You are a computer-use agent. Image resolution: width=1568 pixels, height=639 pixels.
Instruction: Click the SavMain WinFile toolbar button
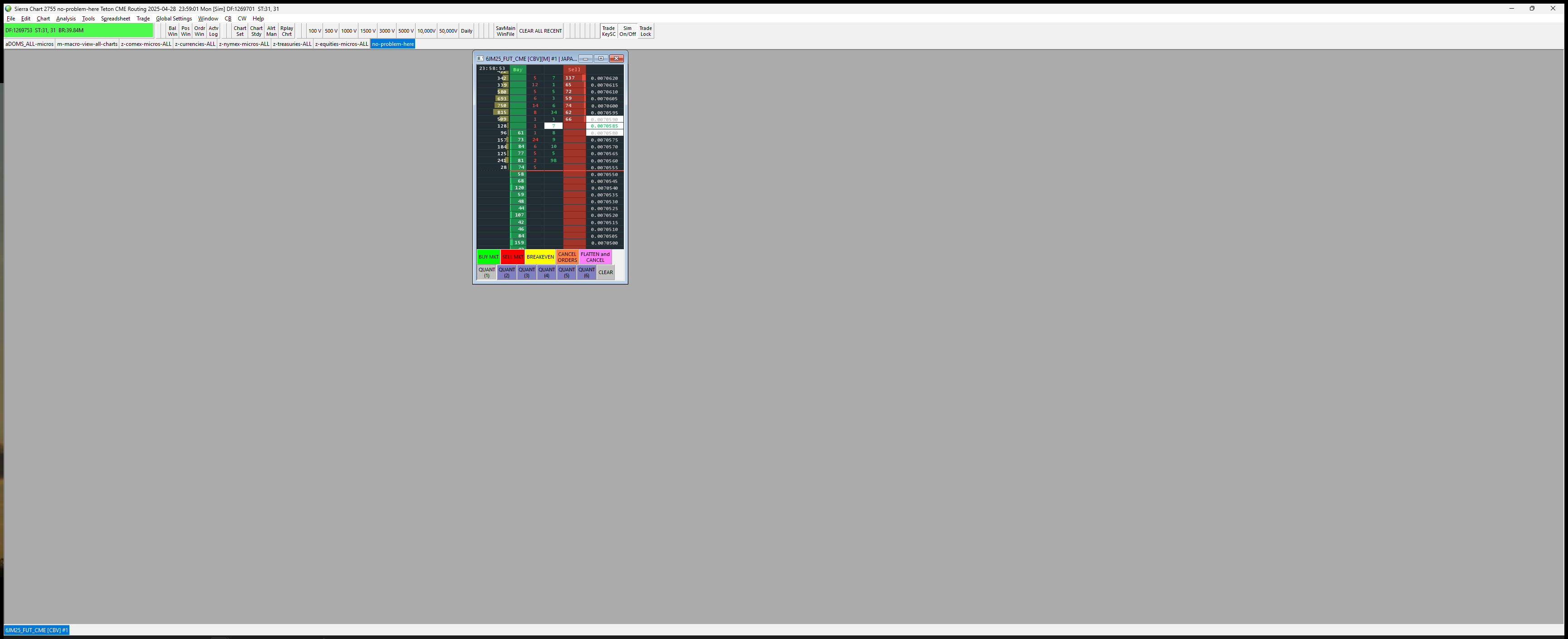click(505, 31)
